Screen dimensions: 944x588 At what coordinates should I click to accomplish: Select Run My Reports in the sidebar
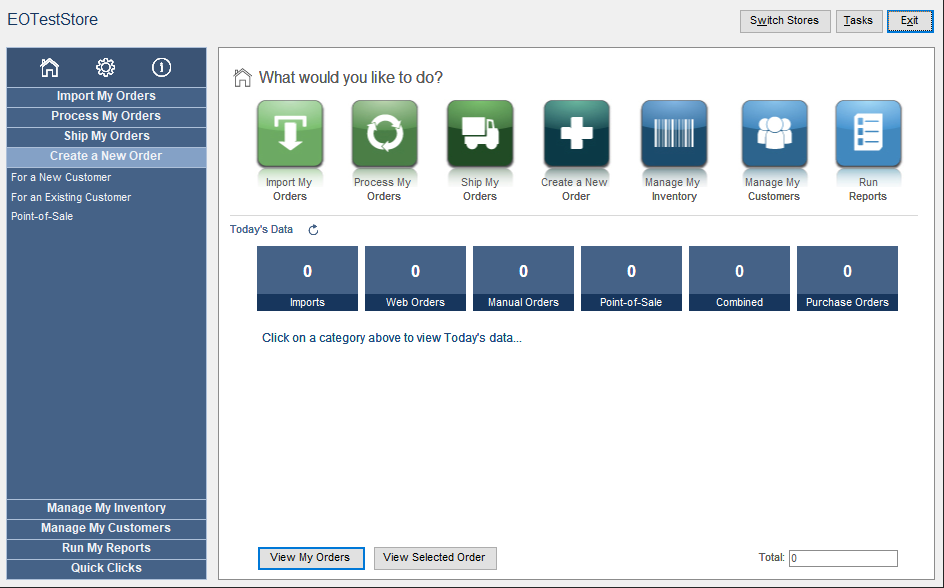point(106,548)
